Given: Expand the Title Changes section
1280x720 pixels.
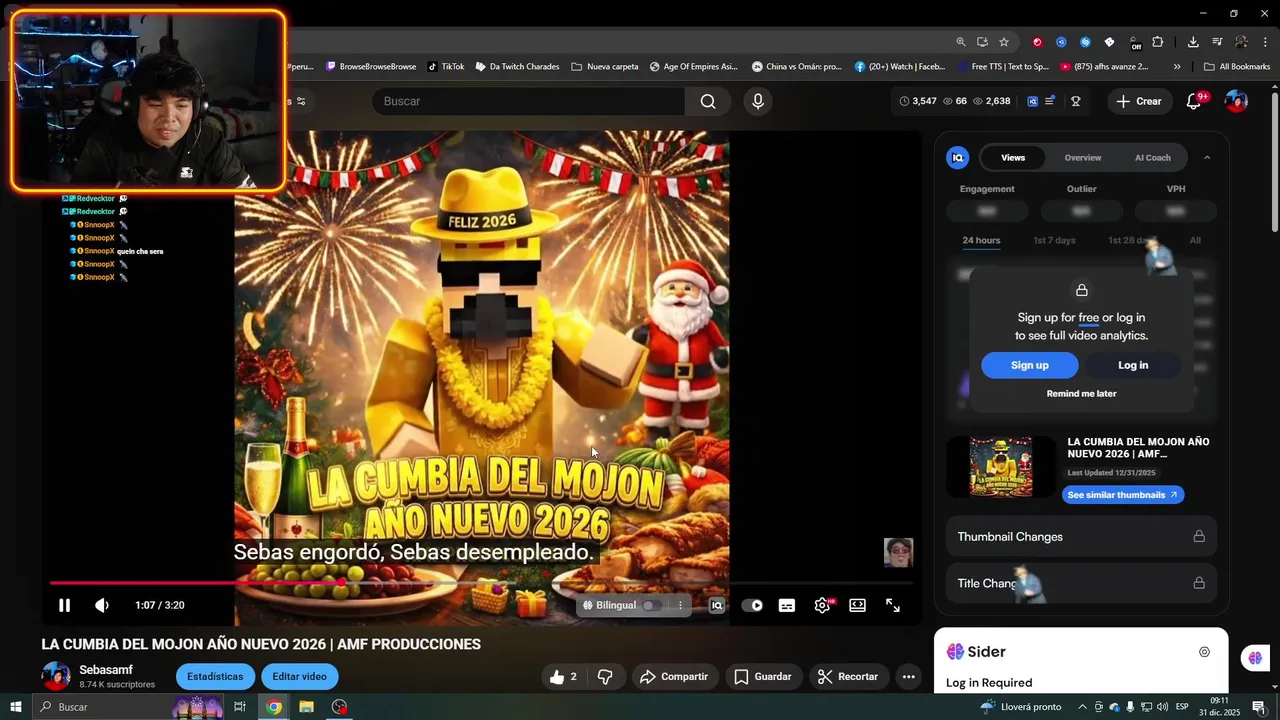Looking at the screenshot, I should (1081, 583).
